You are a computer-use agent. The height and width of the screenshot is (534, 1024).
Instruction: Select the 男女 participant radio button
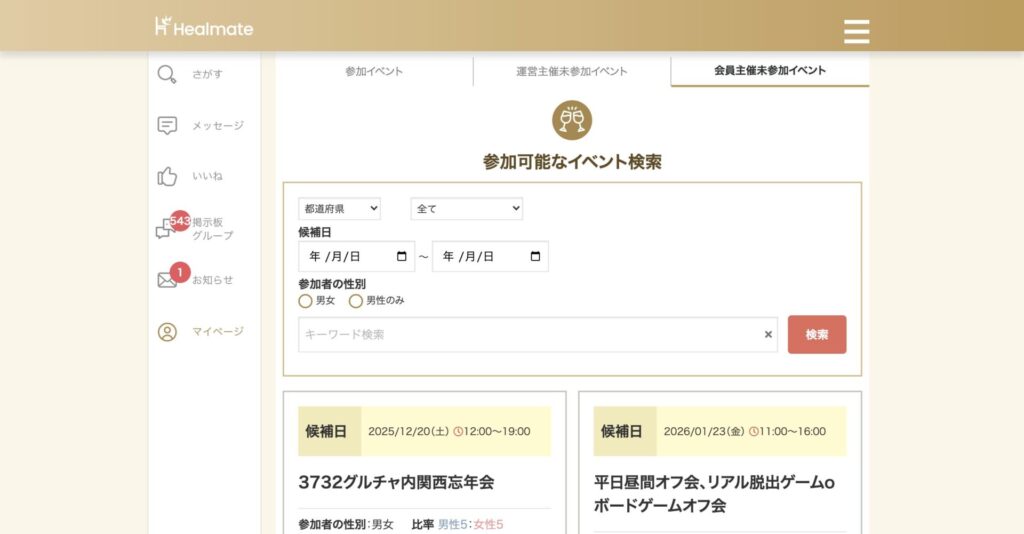[305, 301]
